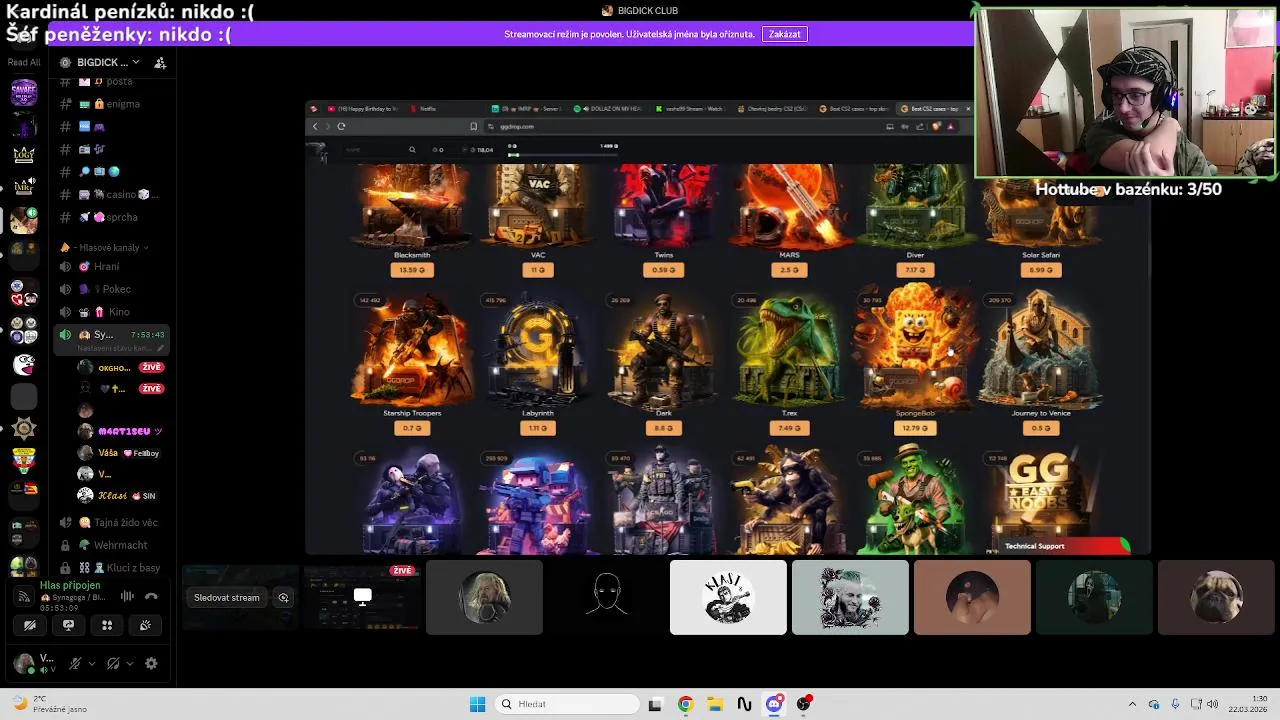Disconnect from voice with hang-up icon
1280x720 pixels.
click(x=151, y=596)
